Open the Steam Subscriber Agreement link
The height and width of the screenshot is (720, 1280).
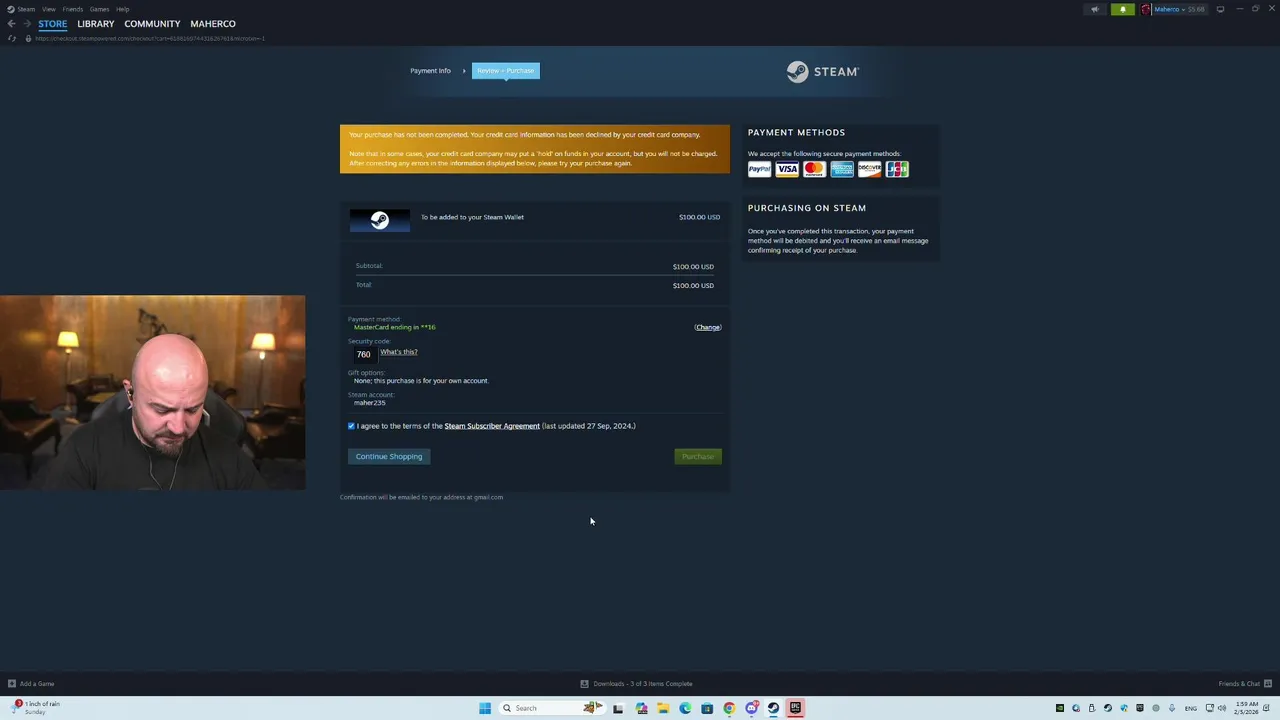coord(492,426)
